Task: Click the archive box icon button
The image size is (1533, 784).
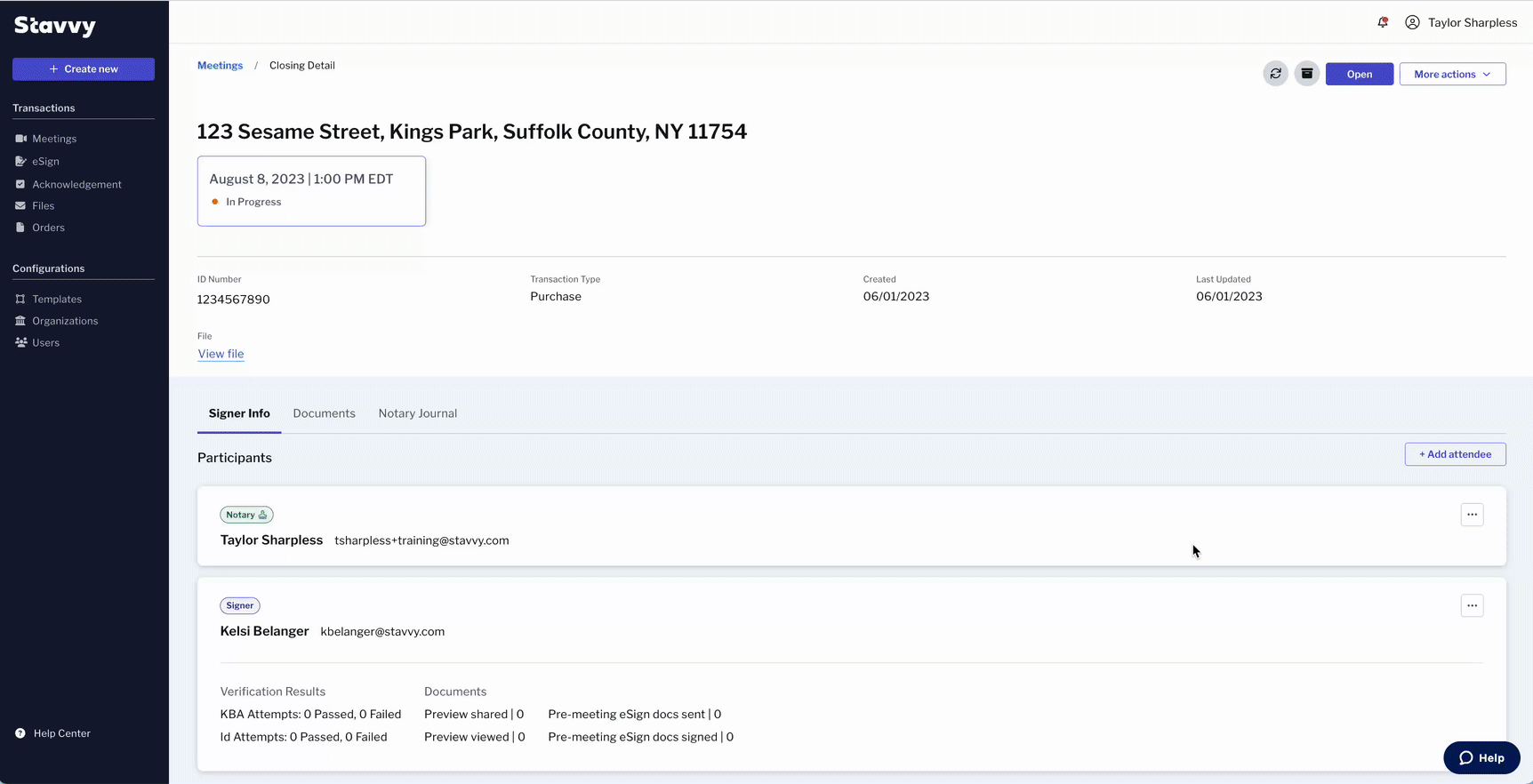Action: click(x=1306, y=74)
